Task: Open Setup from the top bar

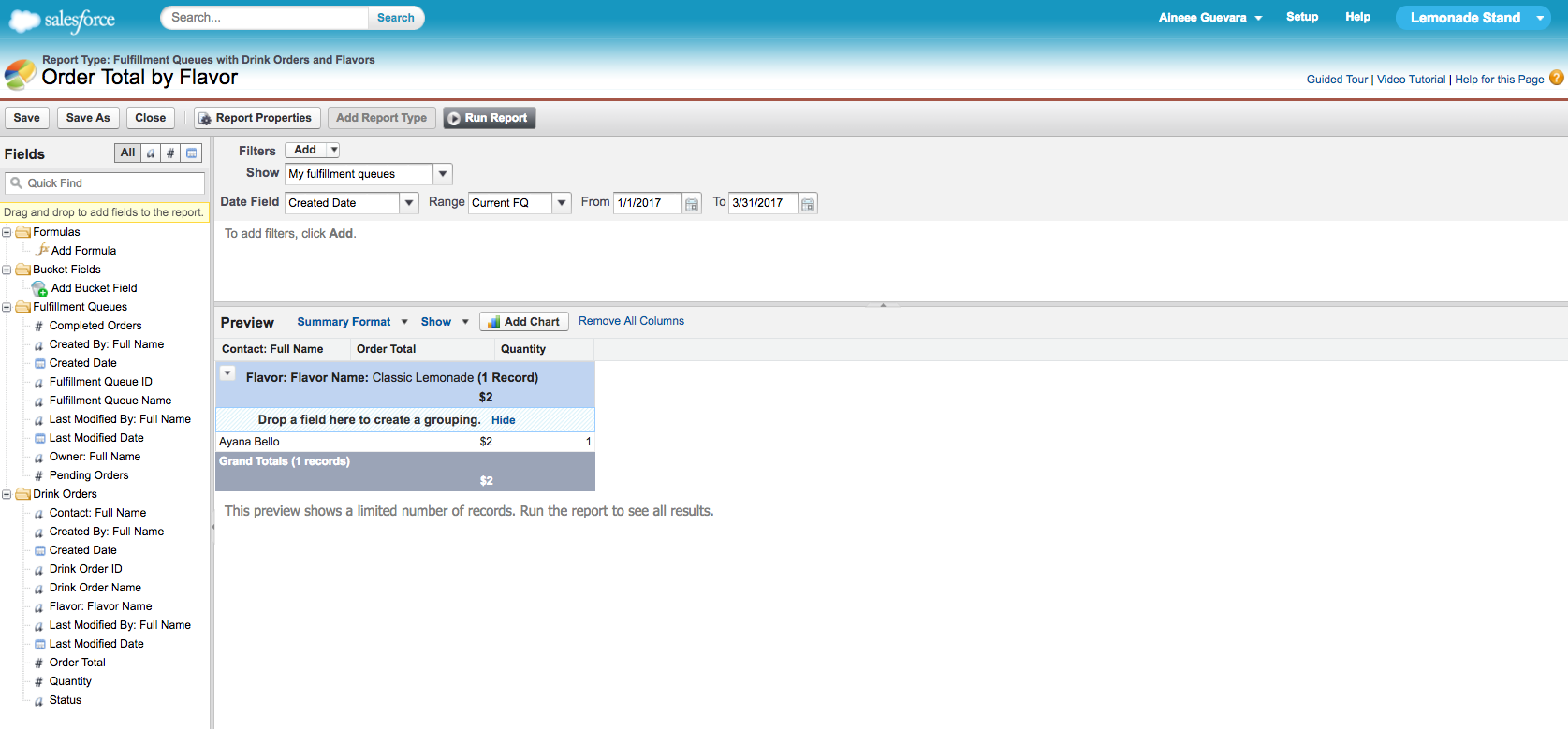Action: click(1302, 17)
